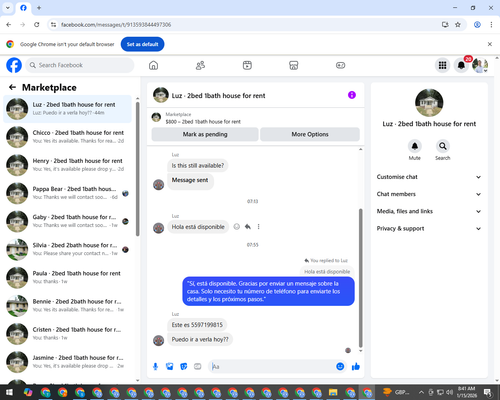Go back using Marketplace back arrow
500x400 pixels.
(12, 87)
